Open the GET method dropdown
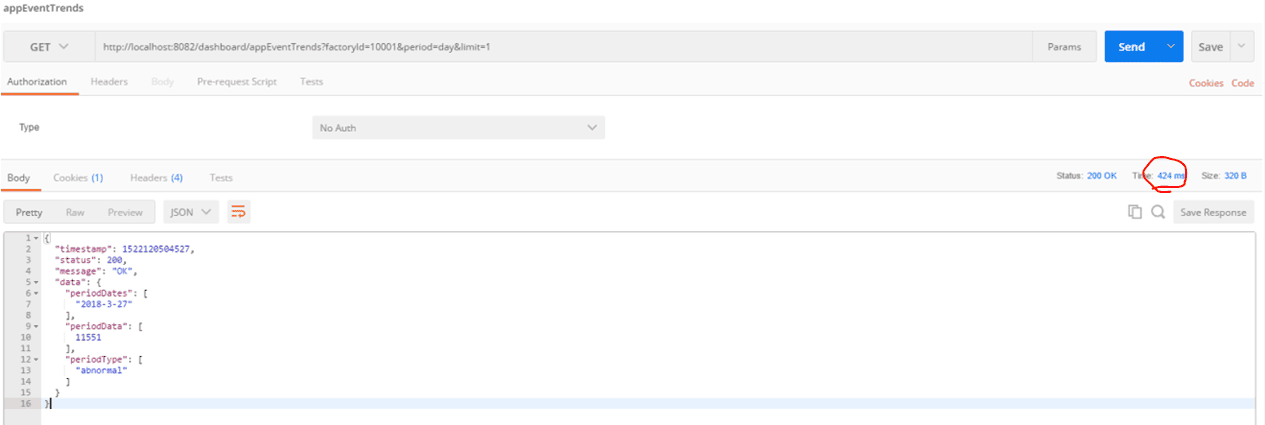The height and width of the screenshot is (425, 1265). pyautogui.click(x=49, y=47)
